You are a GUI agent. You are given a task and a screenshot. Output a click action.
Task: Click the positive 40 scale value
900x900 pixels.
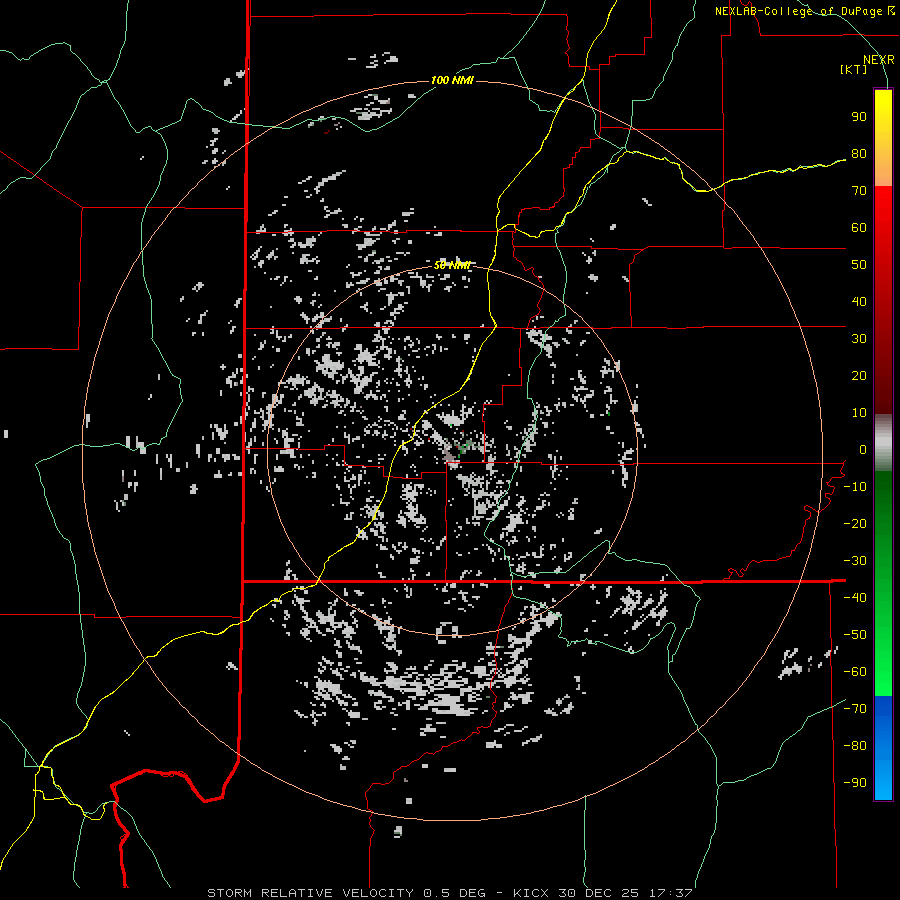pyautogui.click(x=859, y=302)
